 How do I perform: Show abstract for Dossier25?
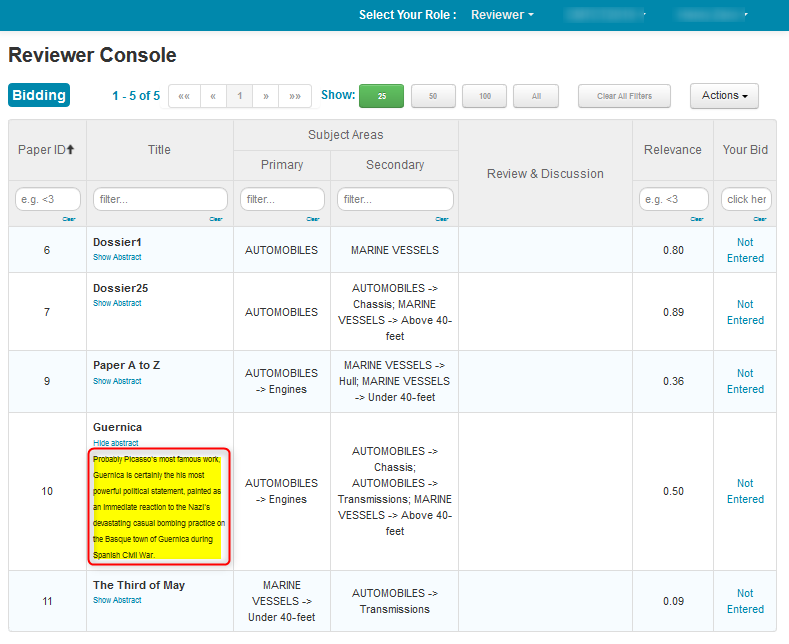117,303
